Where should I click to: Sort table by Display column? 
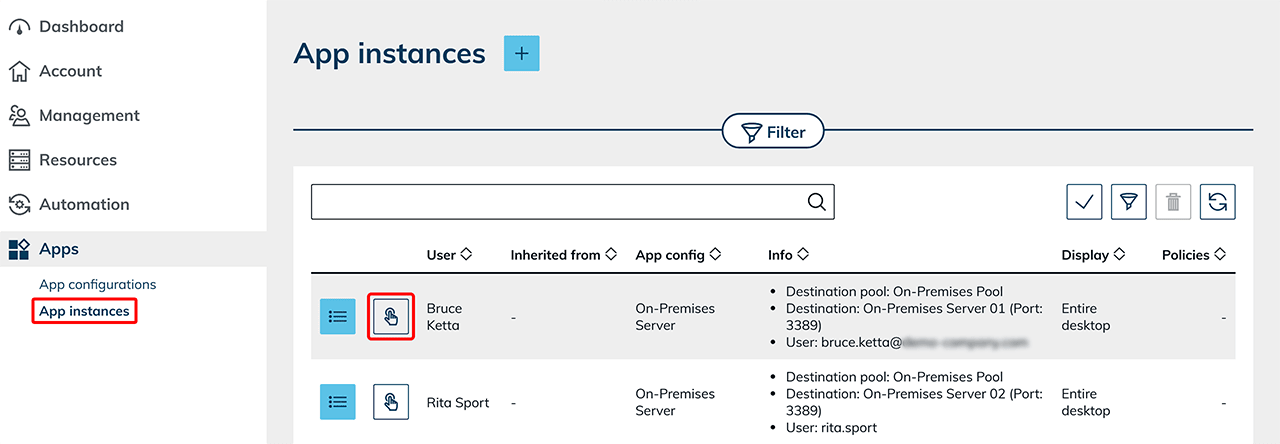coord(1095,255)
